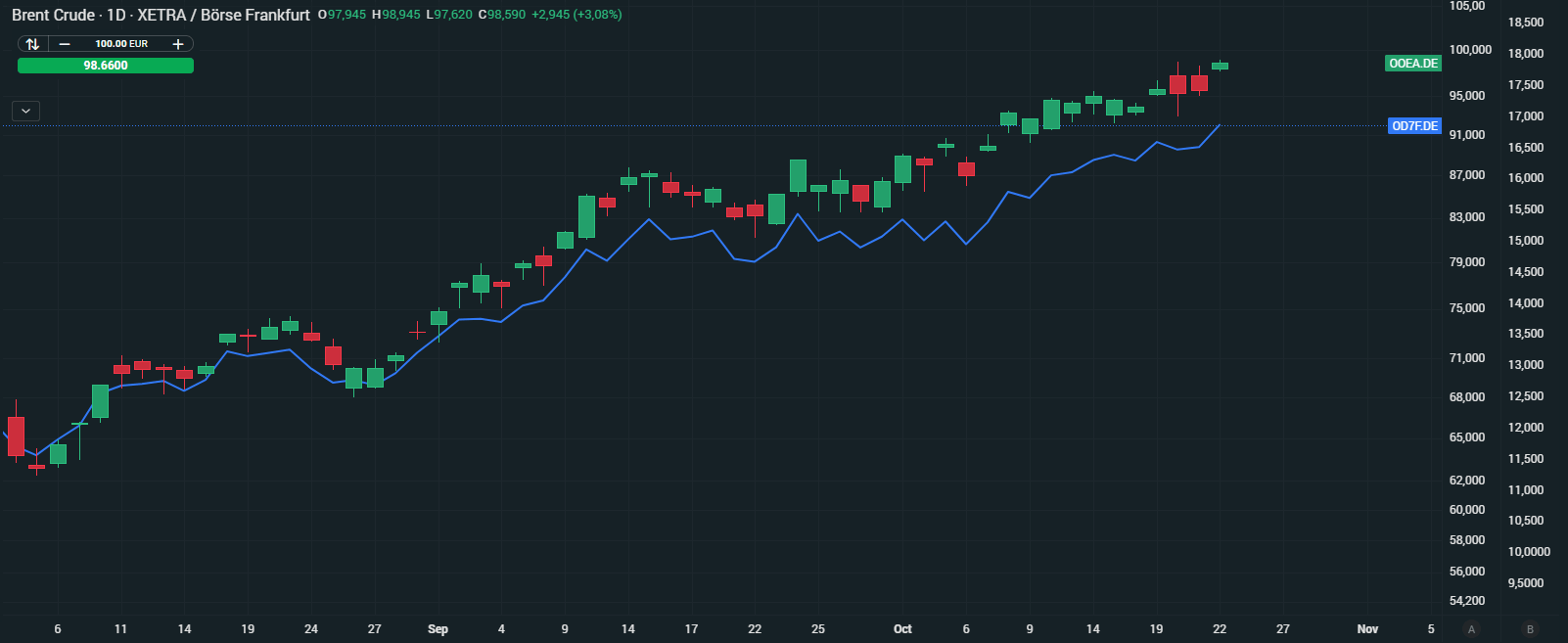Click the low value L97,620
This screenshot has width=1568, height=643.
(449, 15)
